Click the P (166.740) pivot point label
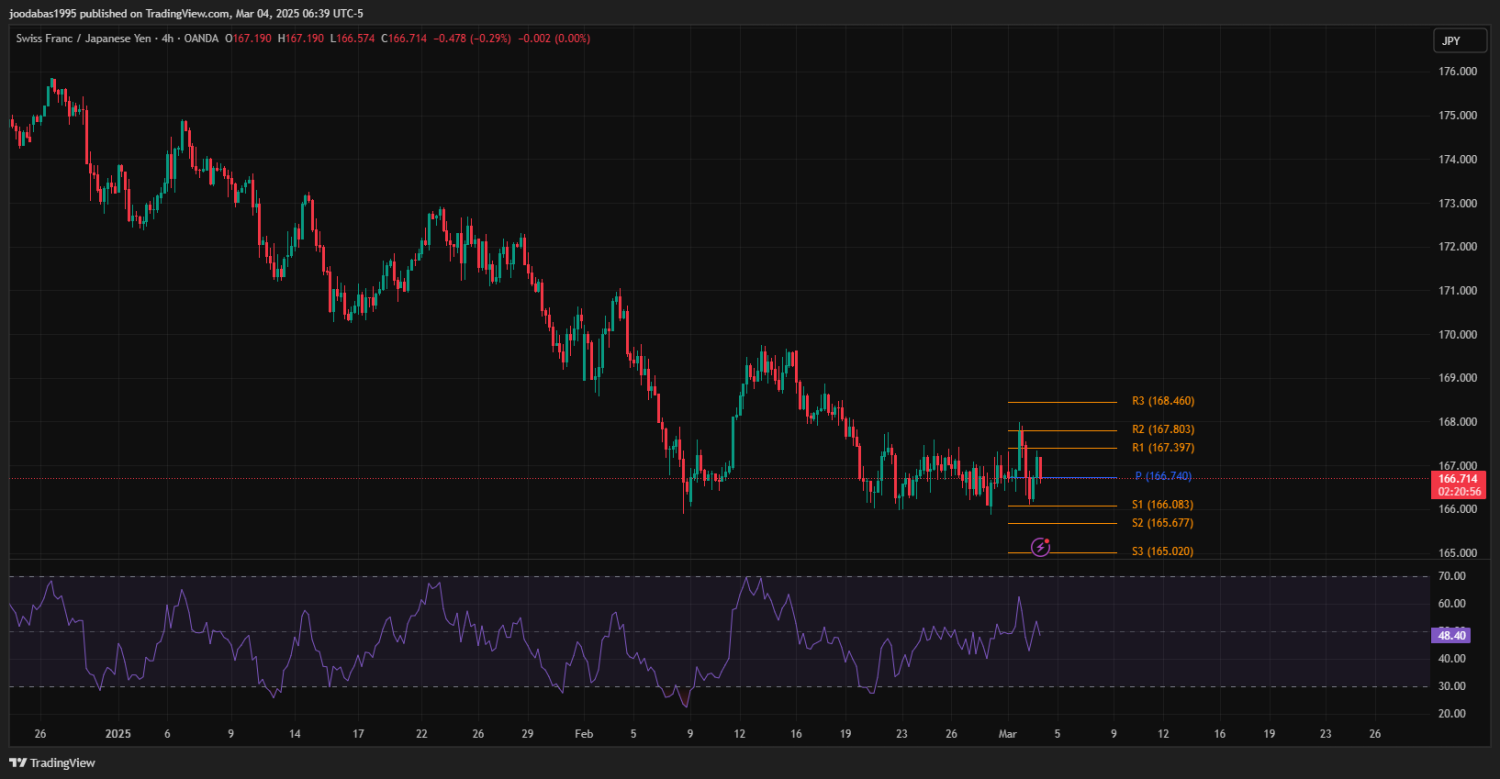Image resolution: width=1500 pixels, height=779 pixels. 1163,476
